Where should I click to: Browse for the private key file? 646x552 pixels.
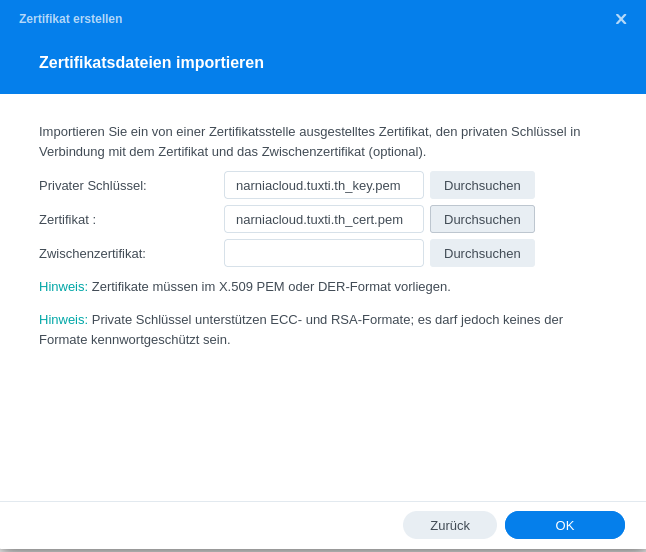click(482, 185)
